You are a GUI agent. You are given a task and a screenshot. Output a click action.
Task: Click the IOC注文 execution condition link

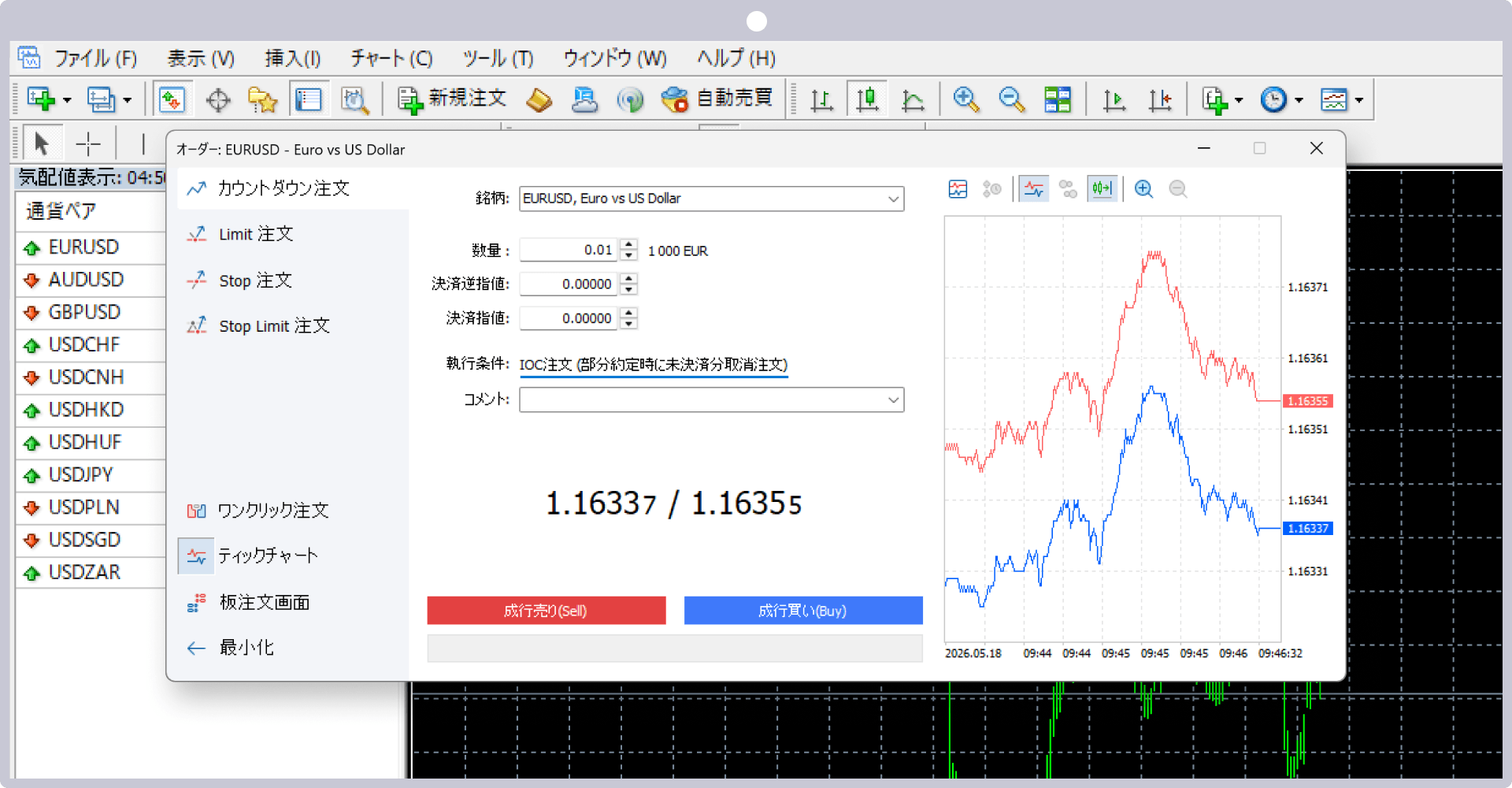pos(654,365)
